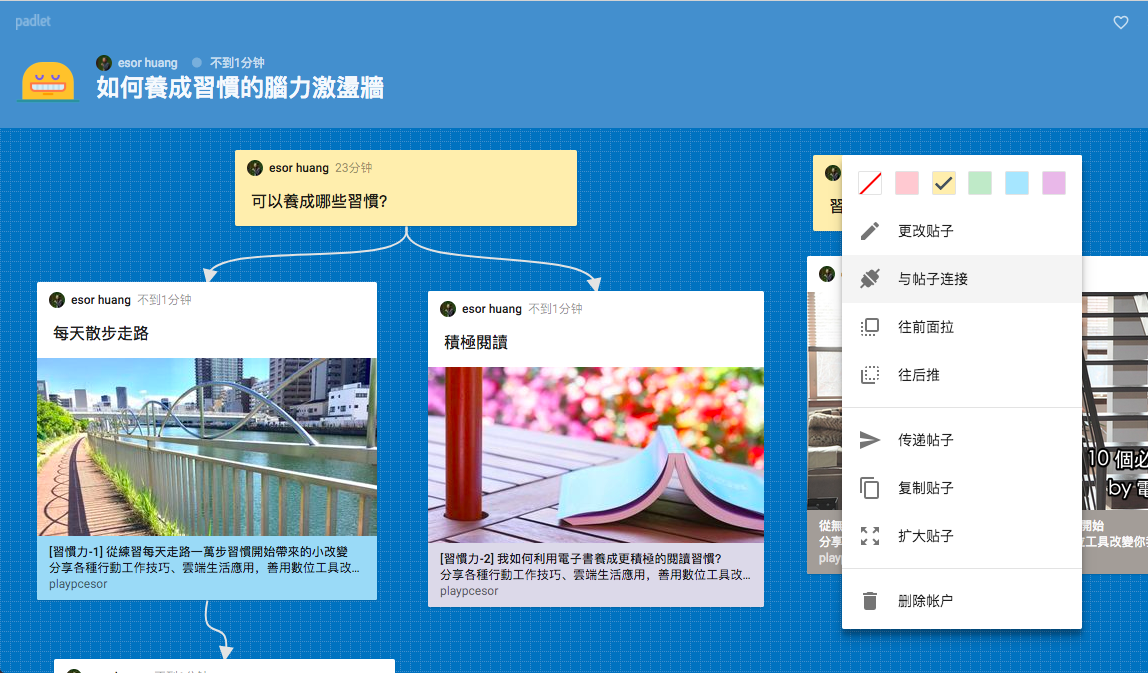The width and height of the screenshot is (1148, 673).
Task: Click the yellow emoji wall icon
Action: 48,81
